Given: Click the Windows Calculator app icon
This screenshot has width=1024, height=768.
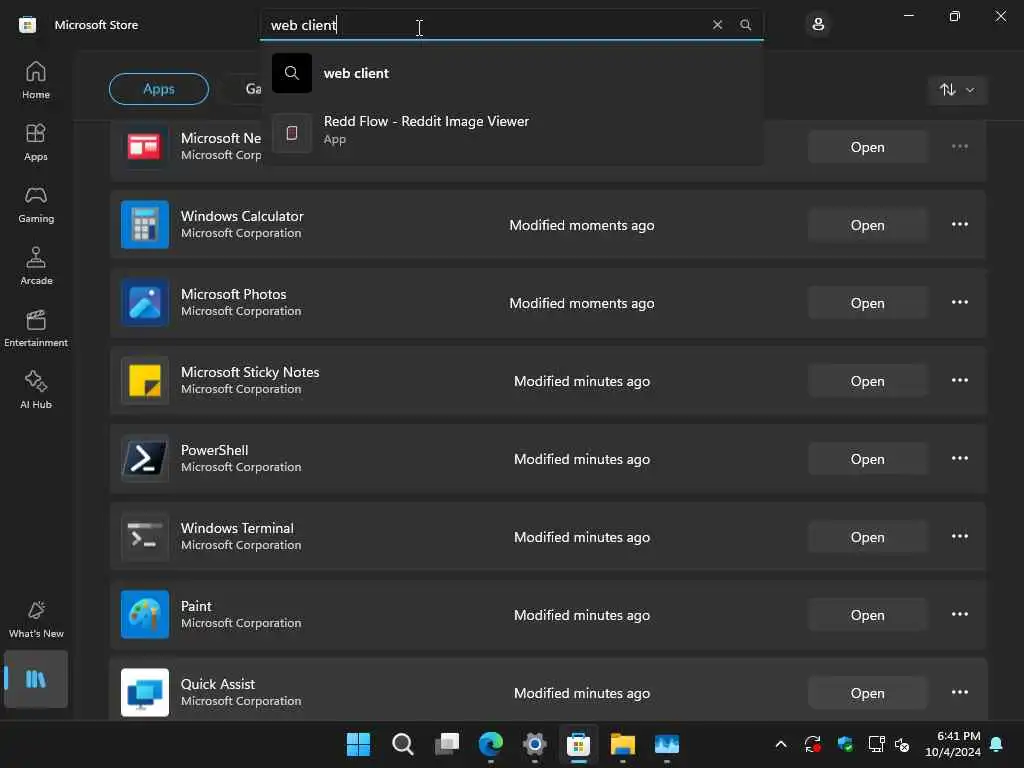Looking at the screenshot, I should (x=145, y=225).
